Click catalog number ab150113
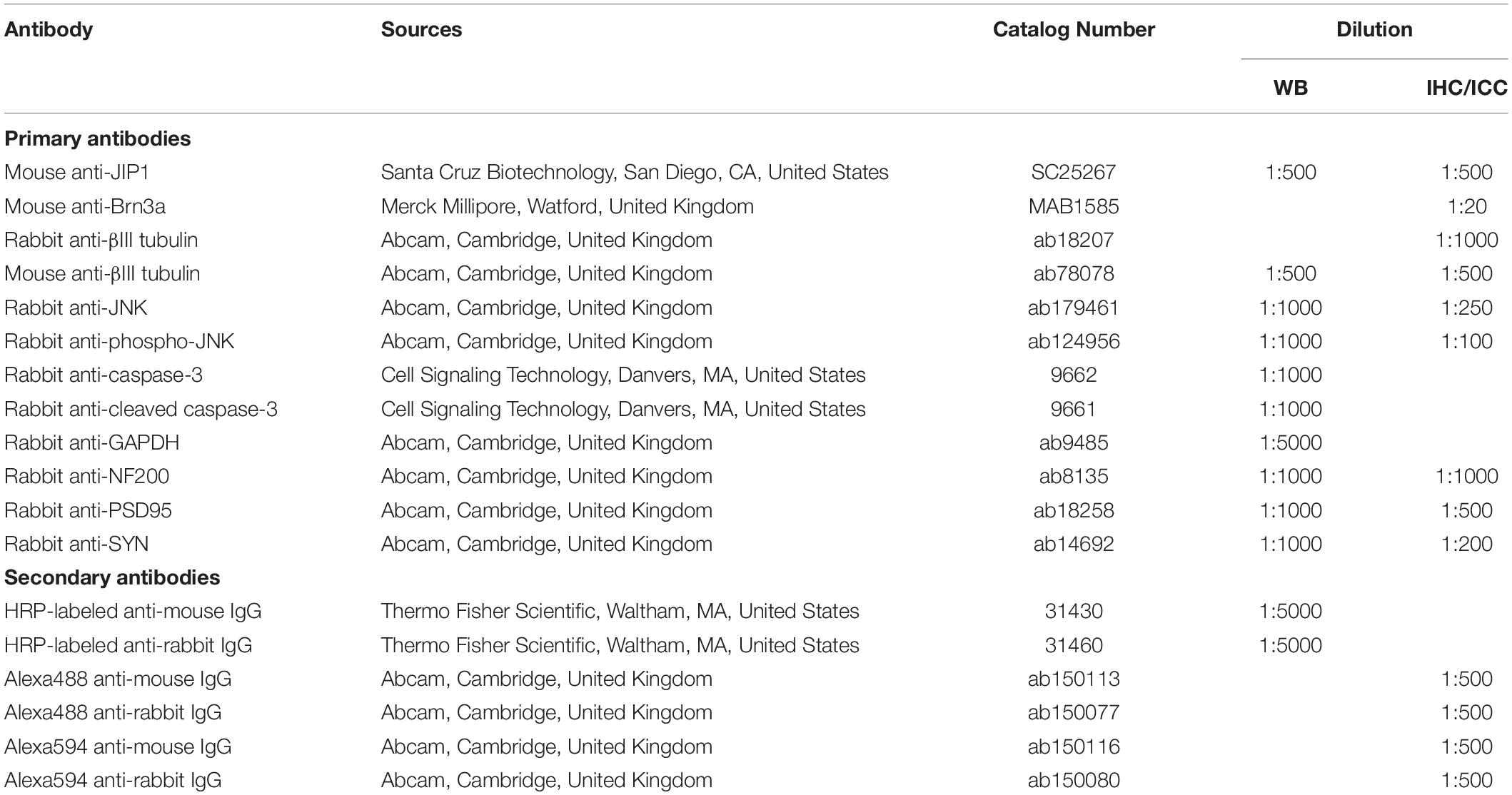 [x=1074, y=679]
